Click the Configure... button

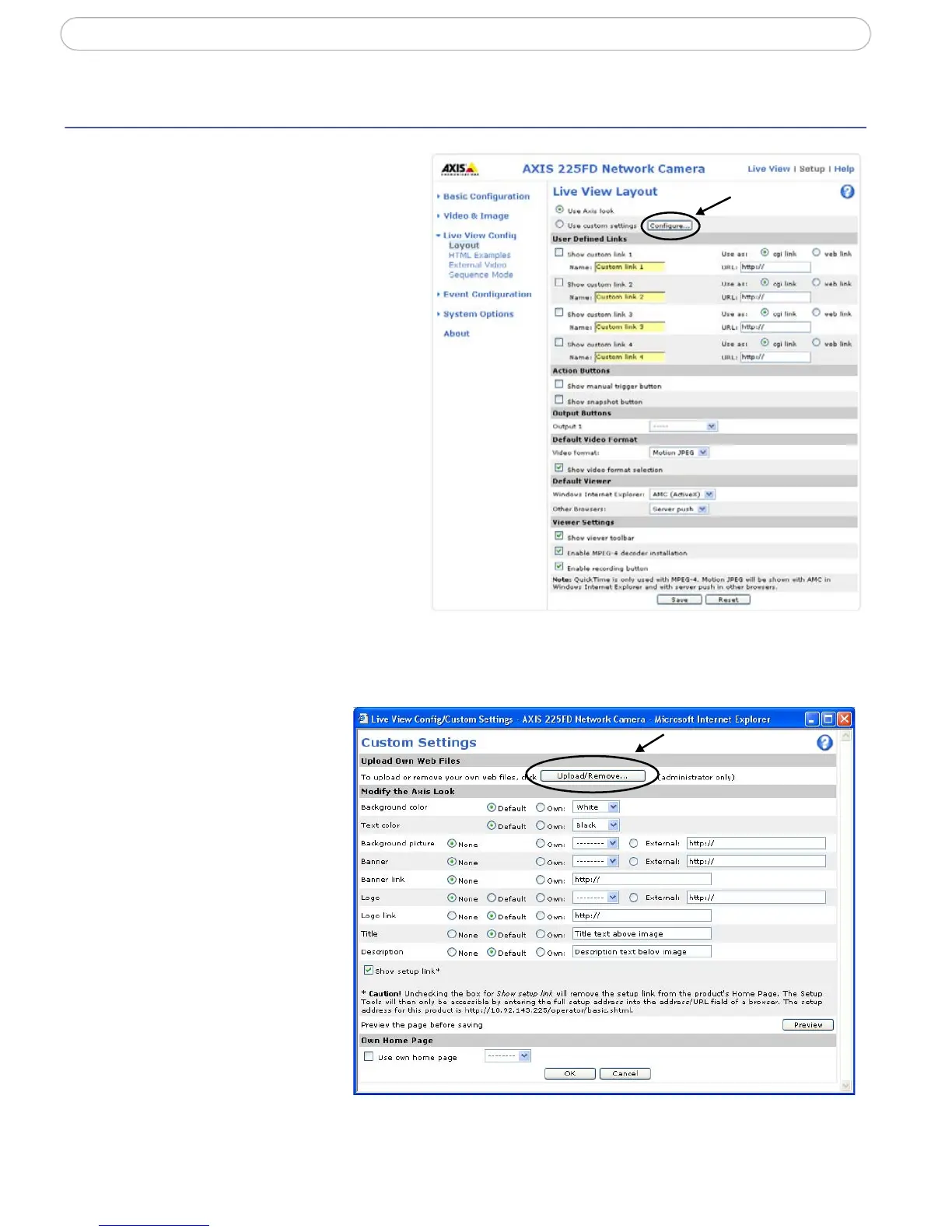(x=670, y=226)
